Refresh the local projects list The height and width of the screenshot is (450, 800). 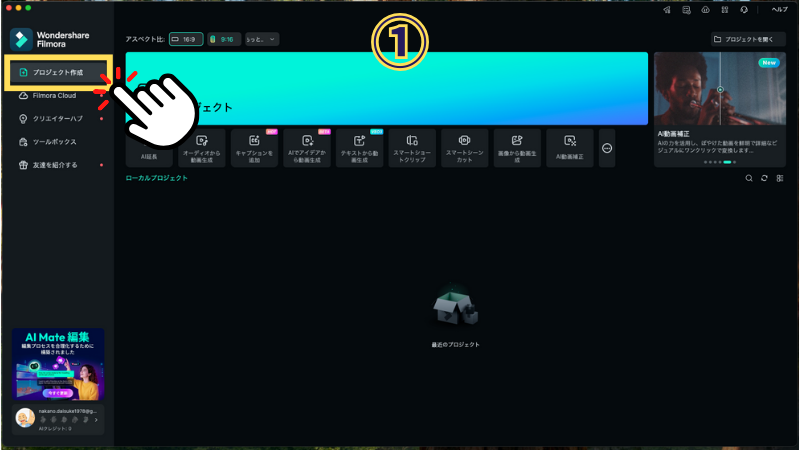(x=764, y=178)
